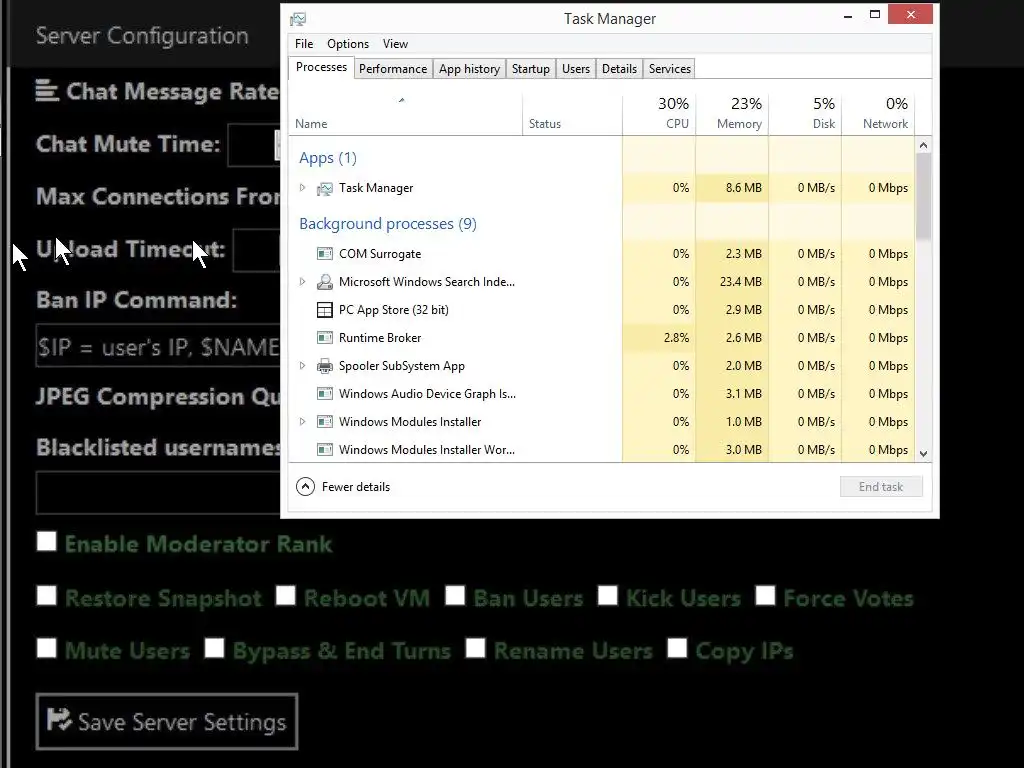The height and width of the screenshot is (768, 1024).
Task: Check the Force Votes box
Action: click(765, 596)
